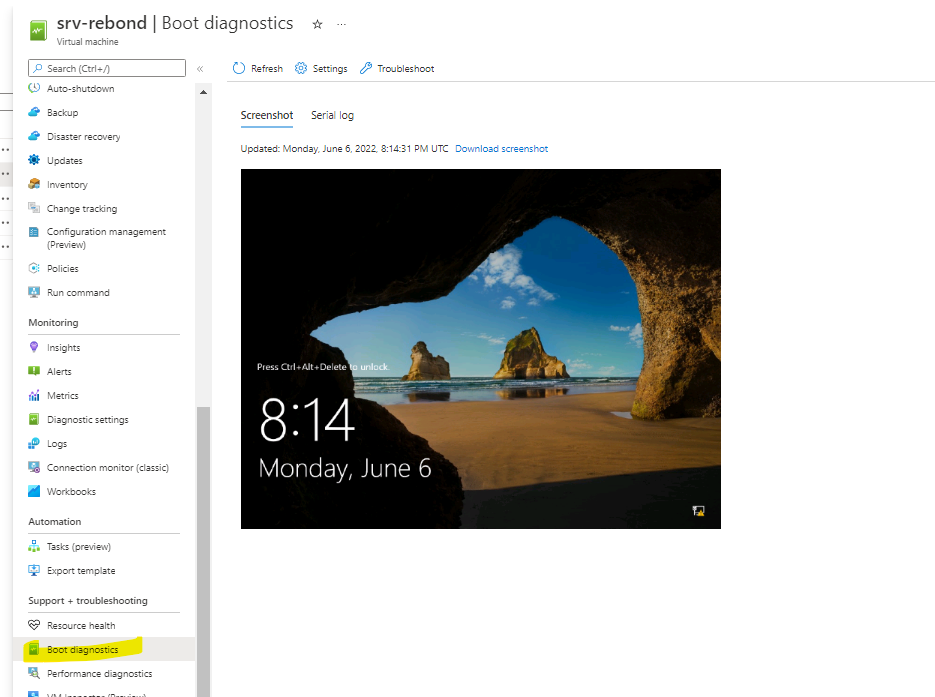Click the Logs icon
The width and height of the screenshot is (935, 697).
34,443
